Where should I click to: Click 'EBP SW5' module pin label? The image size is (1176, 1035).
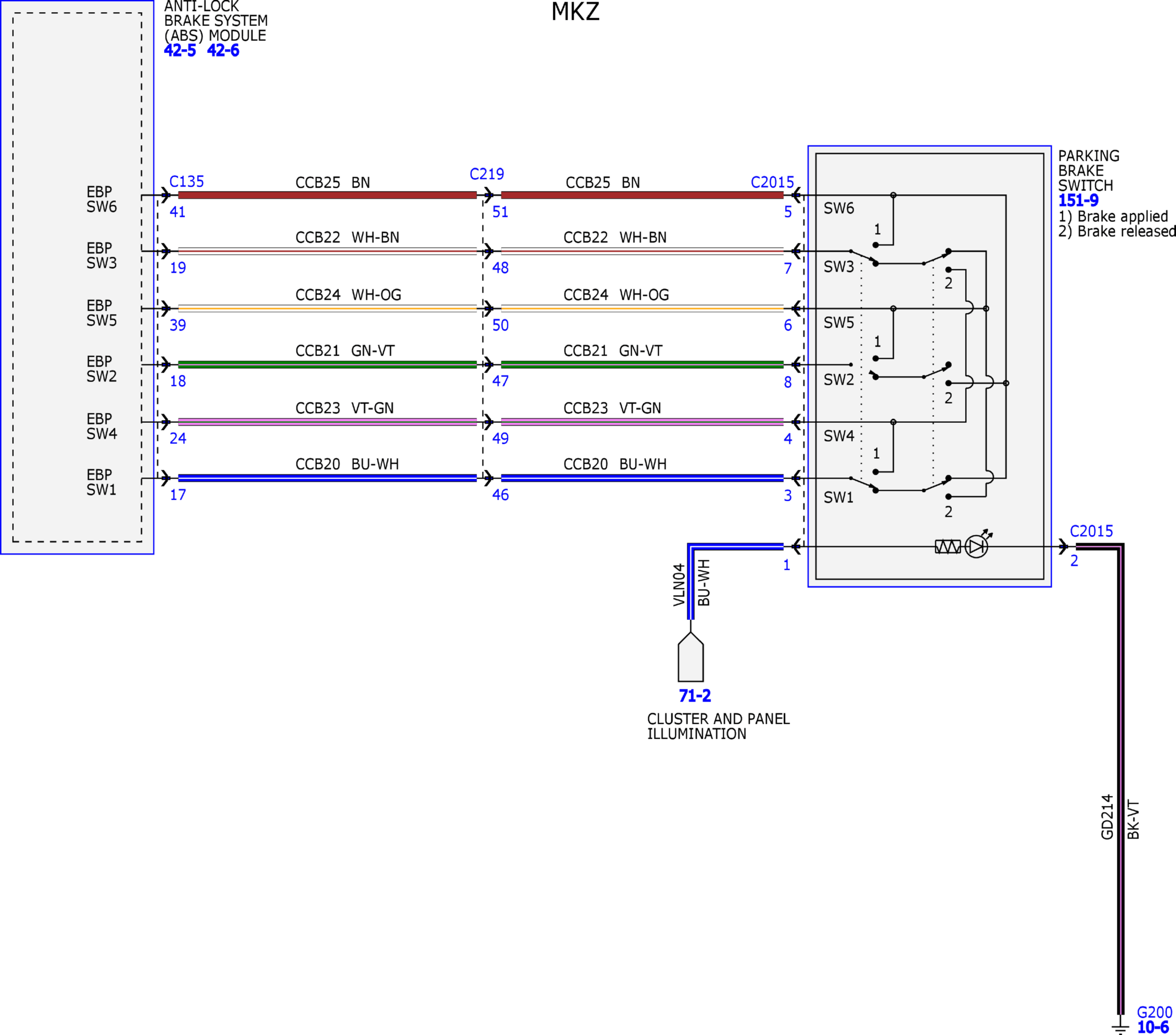pyautogui.click(x=102, y=314)
